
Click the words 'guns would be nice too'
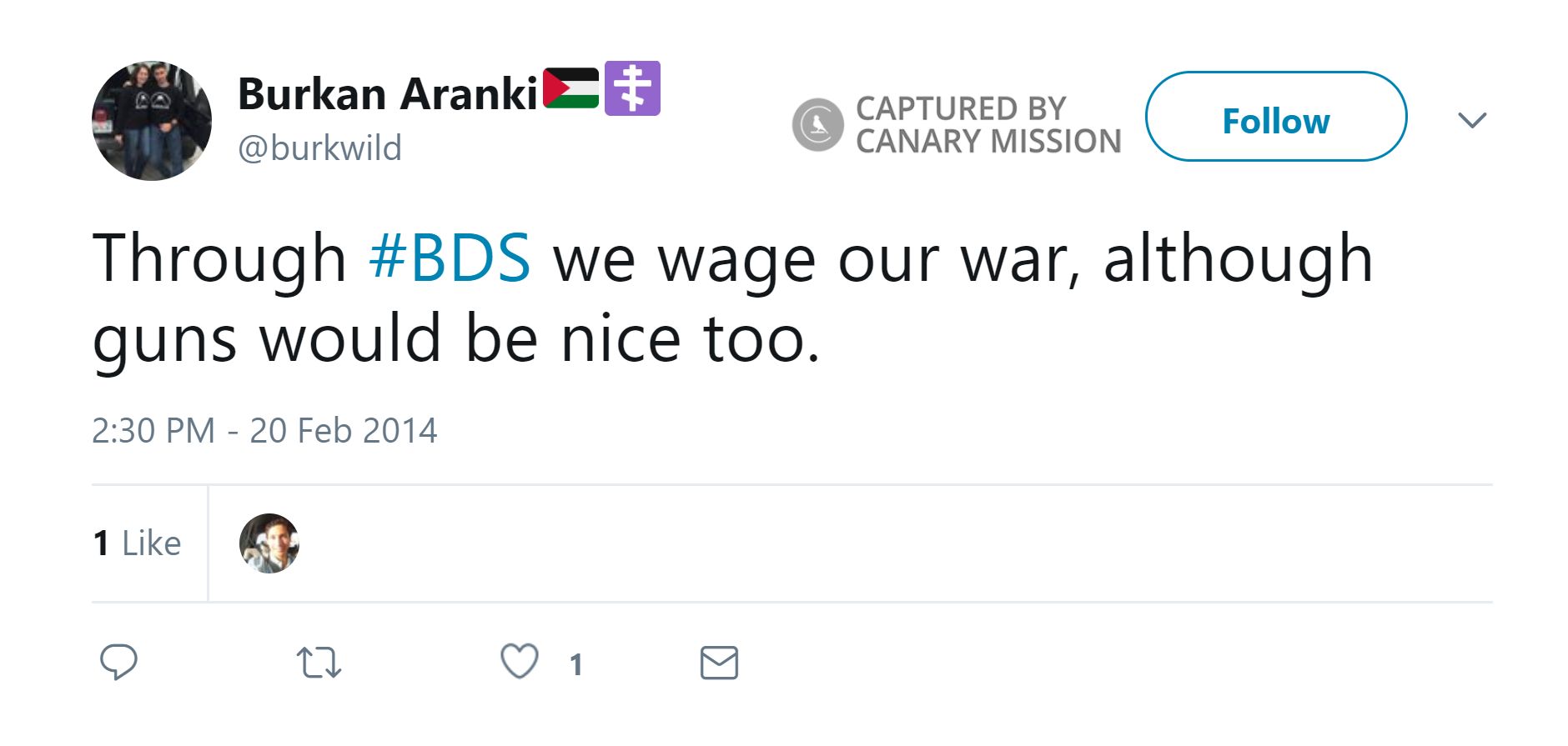(x=455, y=340)
